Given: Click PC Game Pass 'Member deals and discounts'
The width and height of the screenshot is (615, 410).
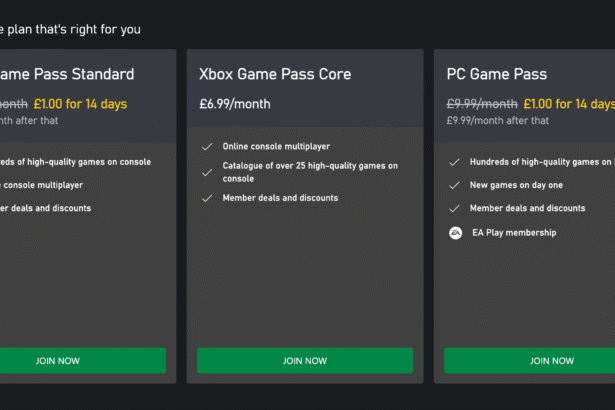Looking at the screenshot, I should (x=528, y=208).
